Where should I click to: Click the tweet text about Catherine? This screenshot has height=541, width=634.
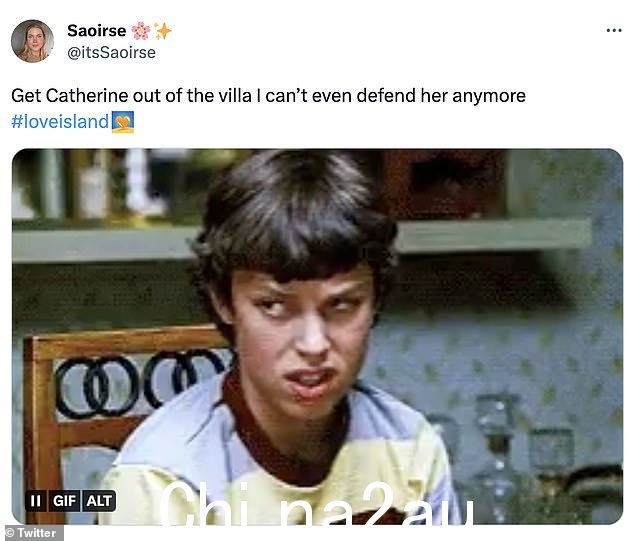(x=268, y=96)
